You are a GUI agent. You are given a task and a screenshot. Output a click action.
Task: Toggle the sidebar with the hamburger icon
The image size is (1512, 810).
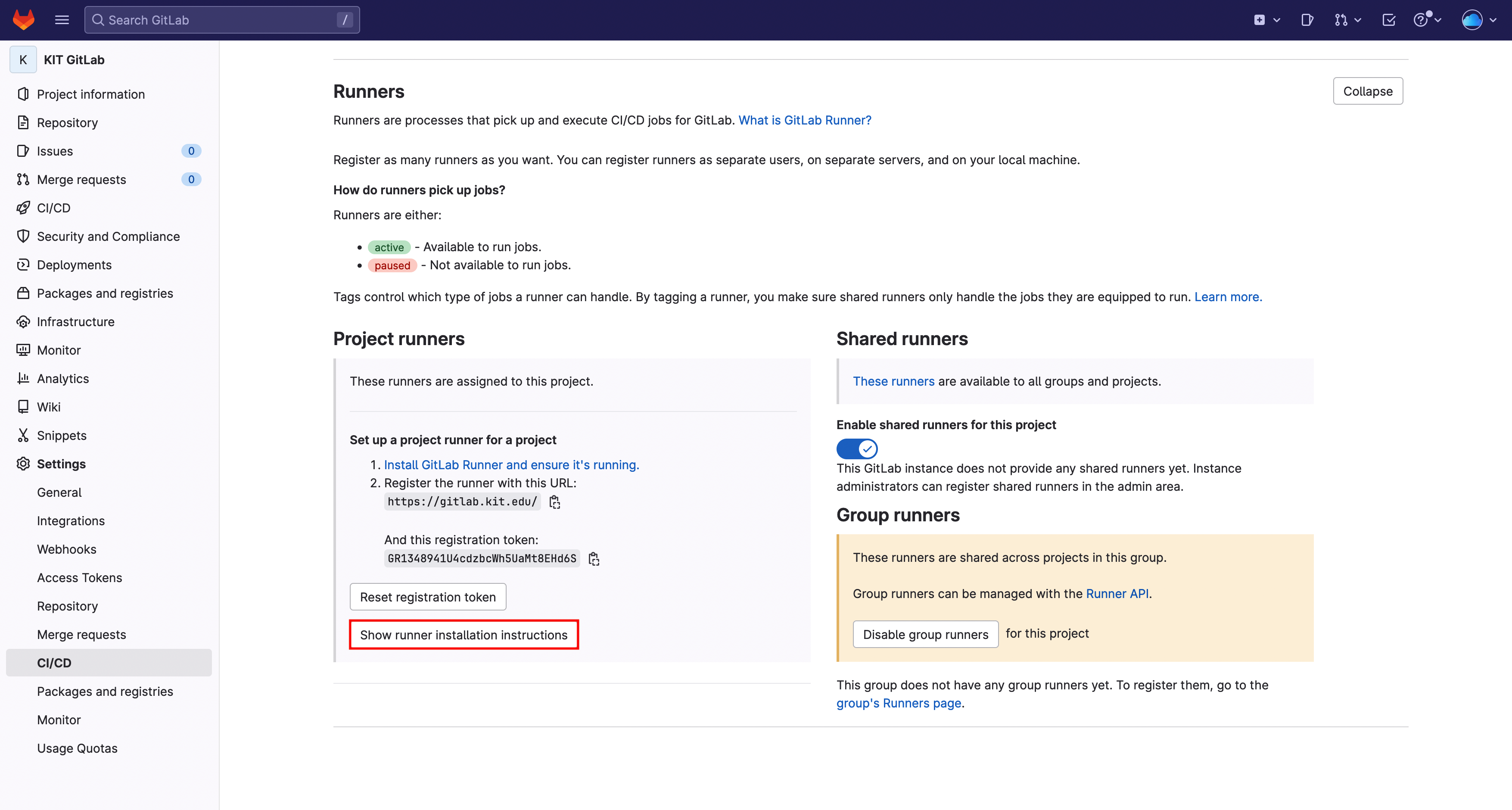pyautogui.click(x=61, y=19)
